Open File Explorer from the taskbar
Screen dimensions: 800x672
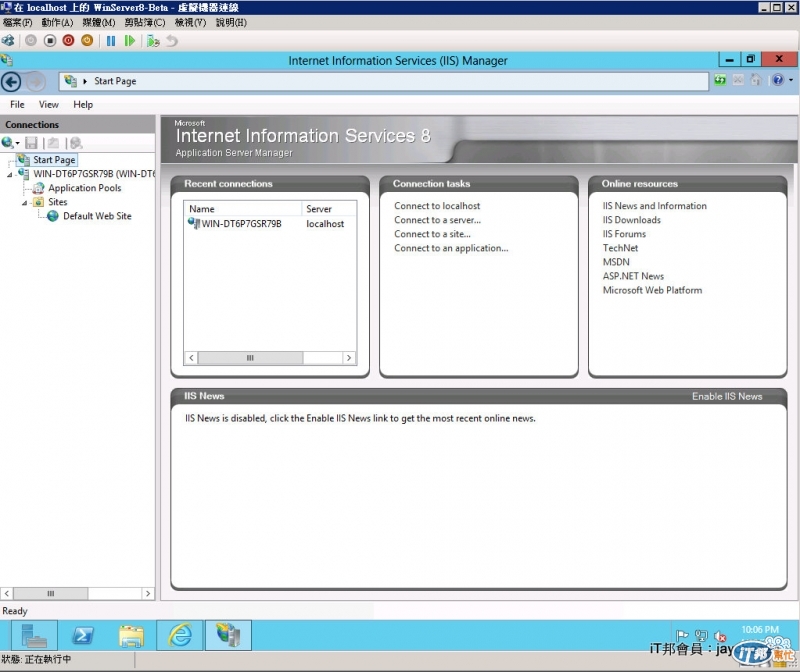pos(131,635)
